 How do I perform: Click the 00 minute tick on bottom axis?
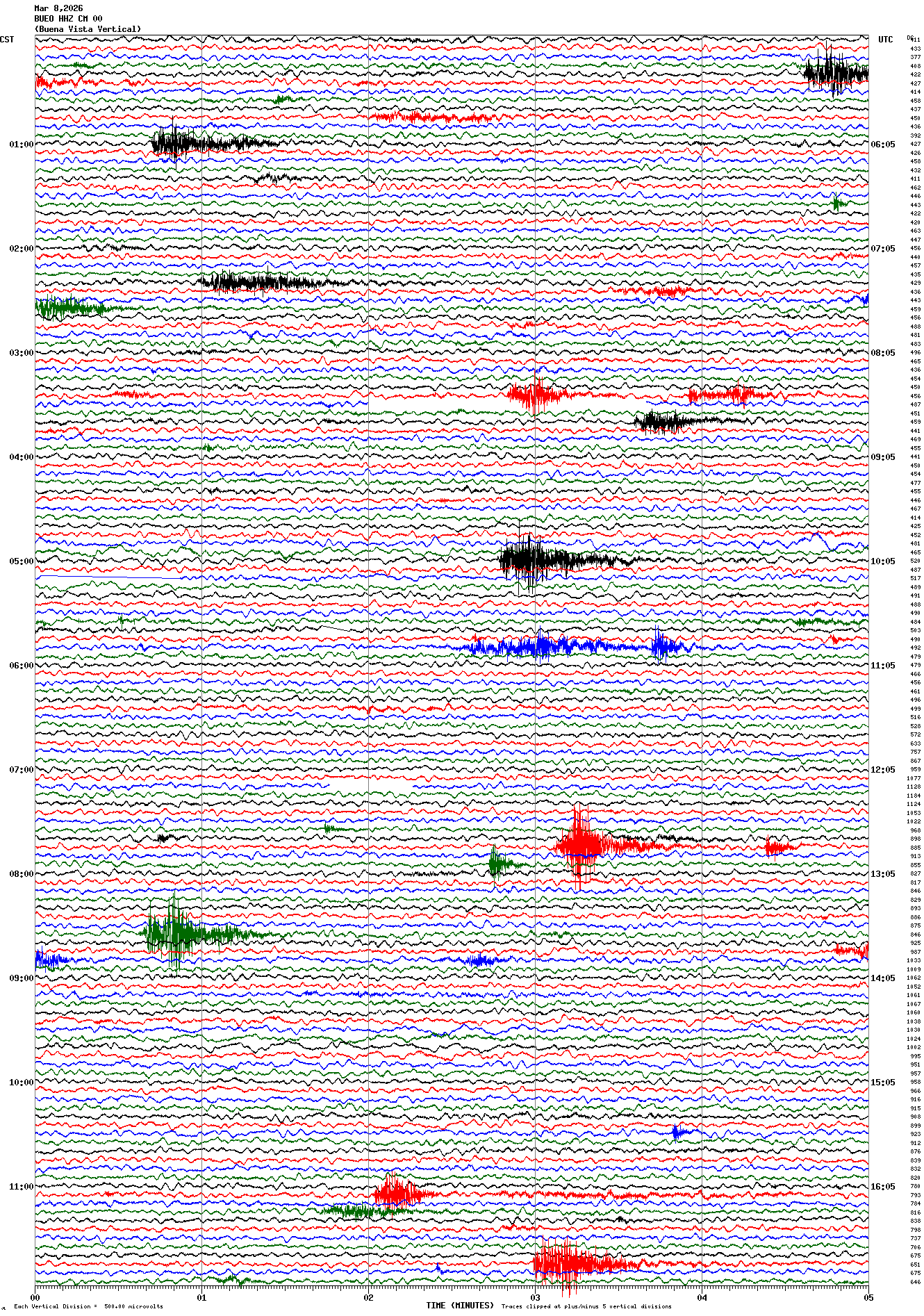coord(35,1297)
